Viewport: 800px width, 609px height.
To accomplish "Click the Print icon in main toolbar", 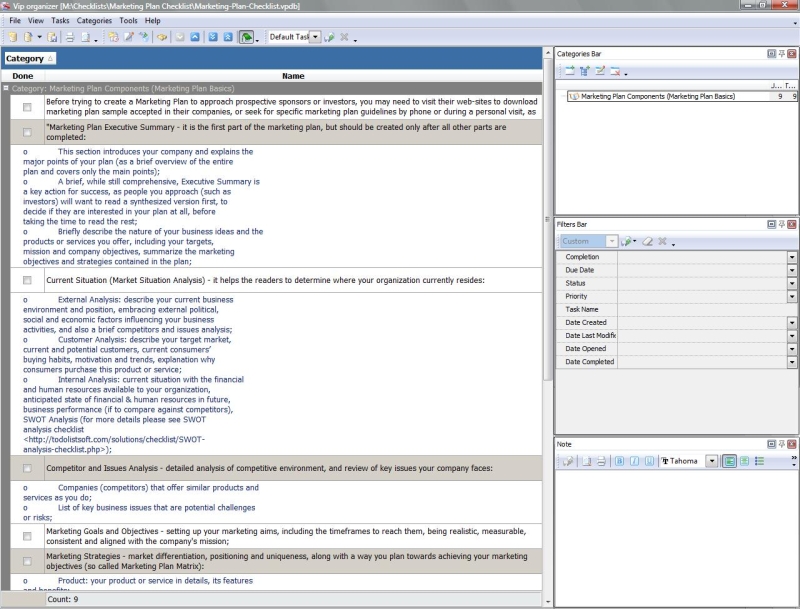I will (x=70, y=37).
